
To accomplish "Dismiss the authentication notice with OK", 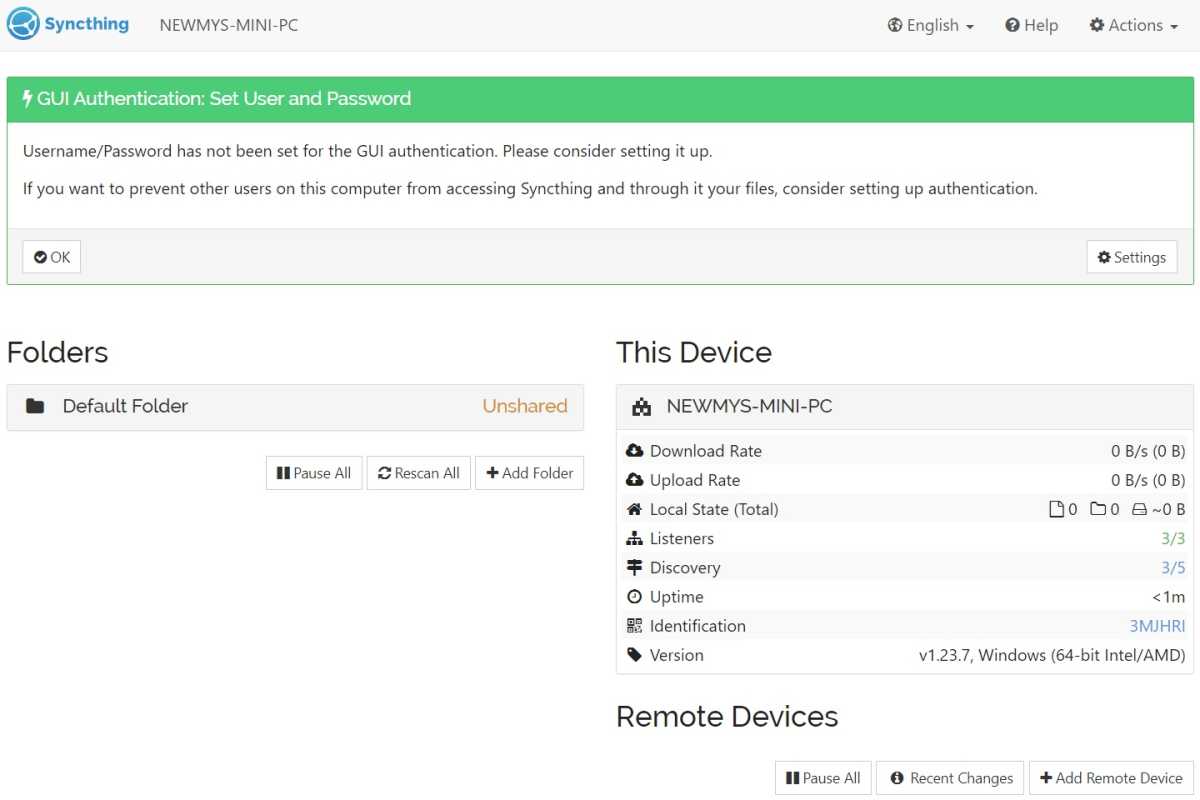I will 52,257.
